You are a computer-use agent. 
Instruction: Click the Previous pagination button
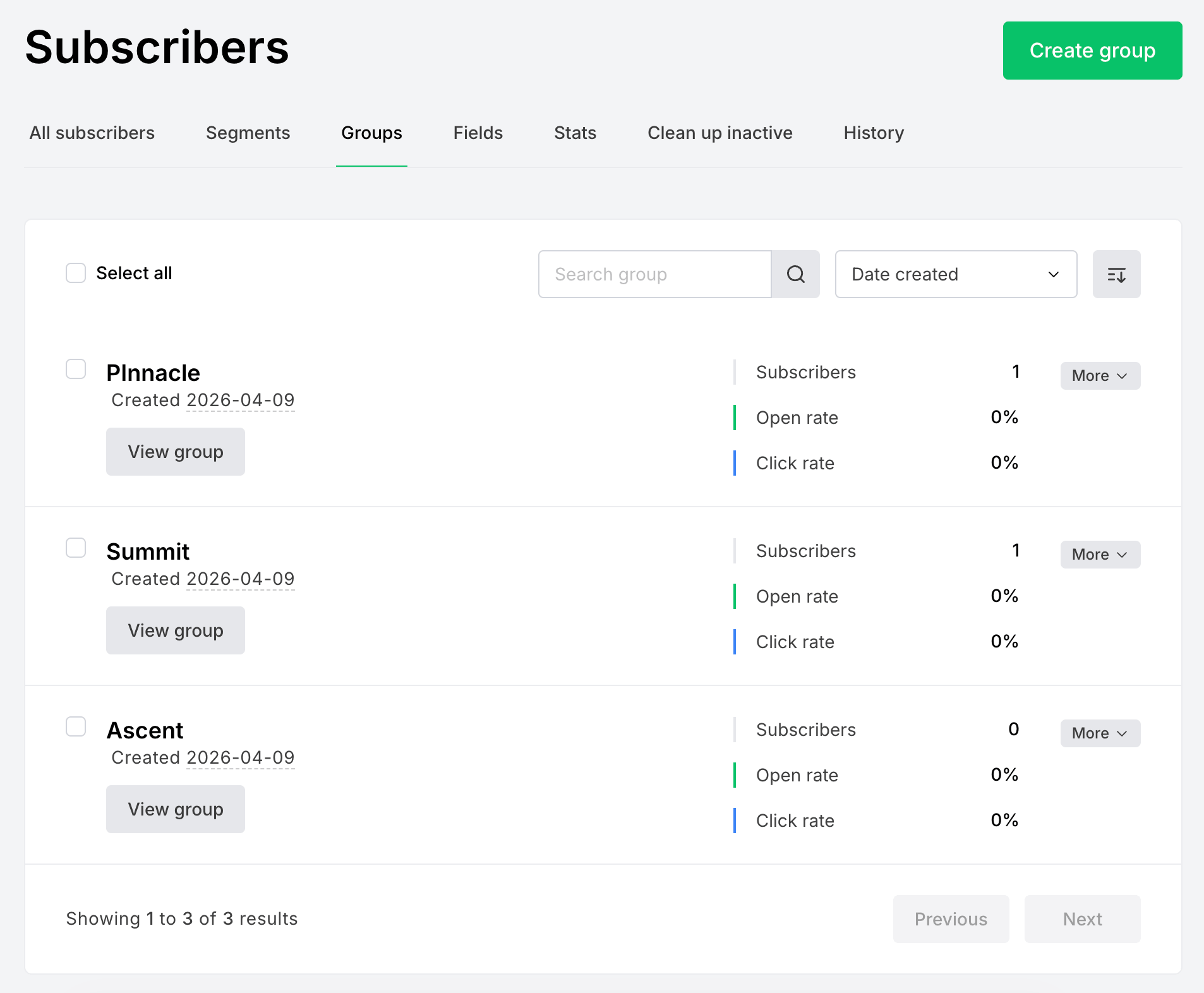(951, 919)
